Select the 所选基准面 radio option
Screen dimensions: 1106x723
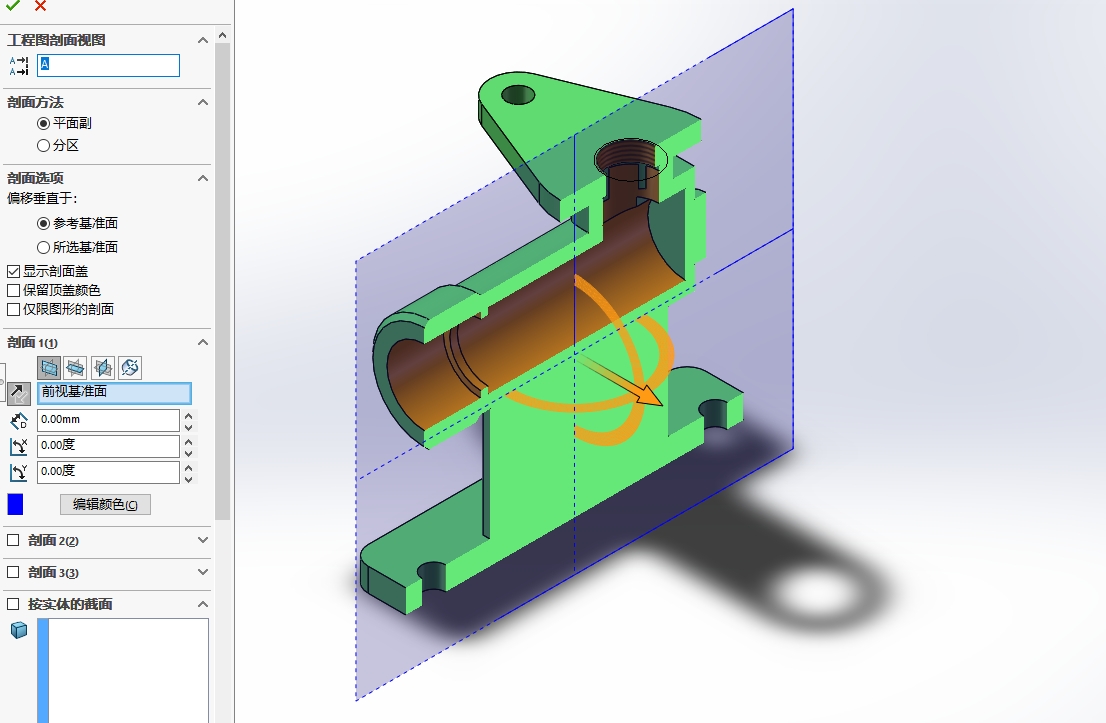tap(44, 248)
